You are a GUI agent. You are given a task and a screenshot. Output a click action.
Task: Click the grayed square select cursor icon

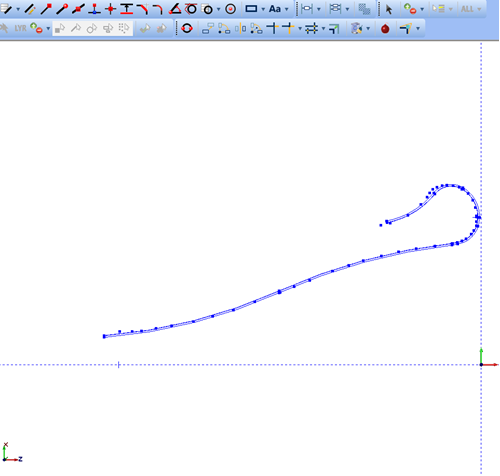(60, 29)
